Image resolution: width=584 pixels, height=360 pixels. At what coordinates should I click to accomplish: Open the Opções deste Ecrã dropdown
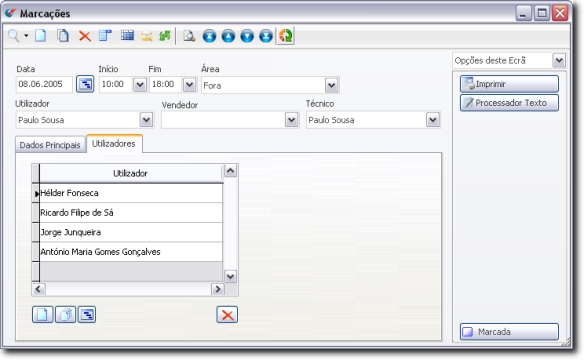559,60
